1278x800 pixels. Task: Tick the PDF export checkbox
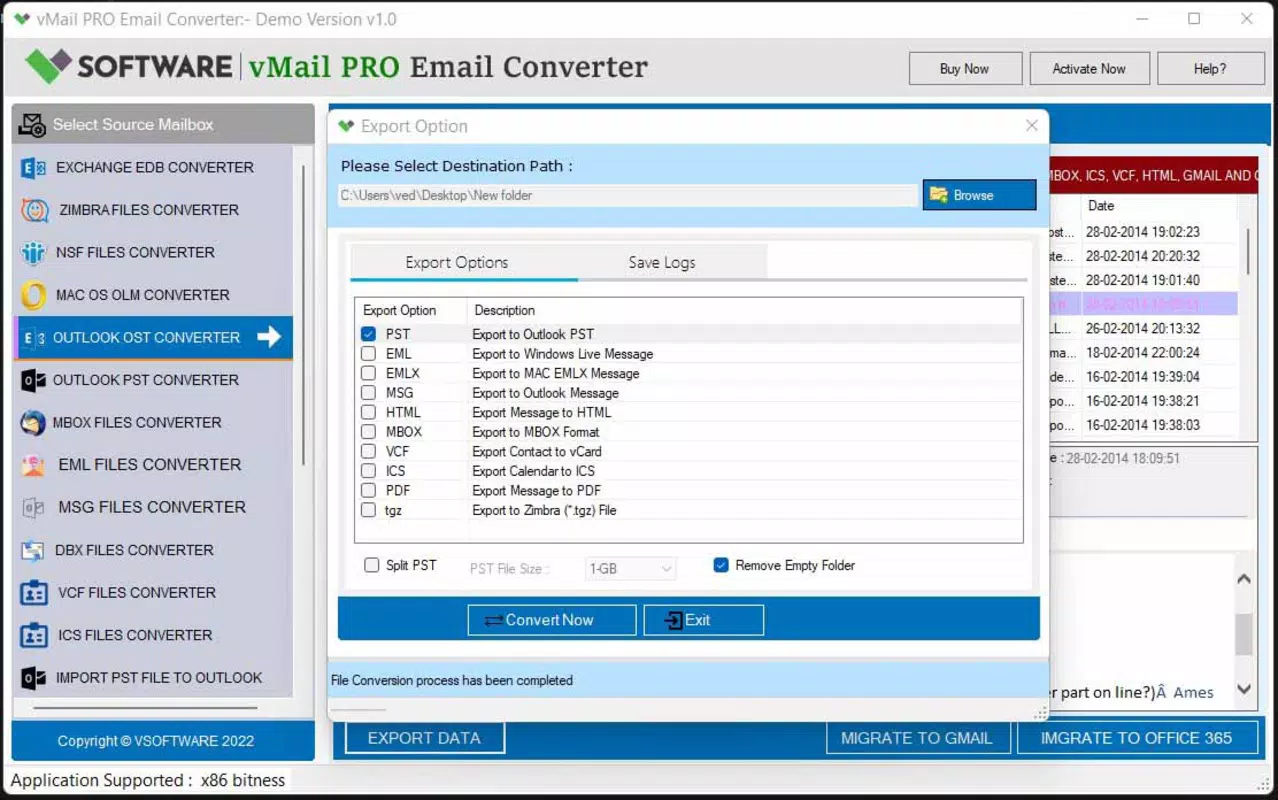[369, 490]
